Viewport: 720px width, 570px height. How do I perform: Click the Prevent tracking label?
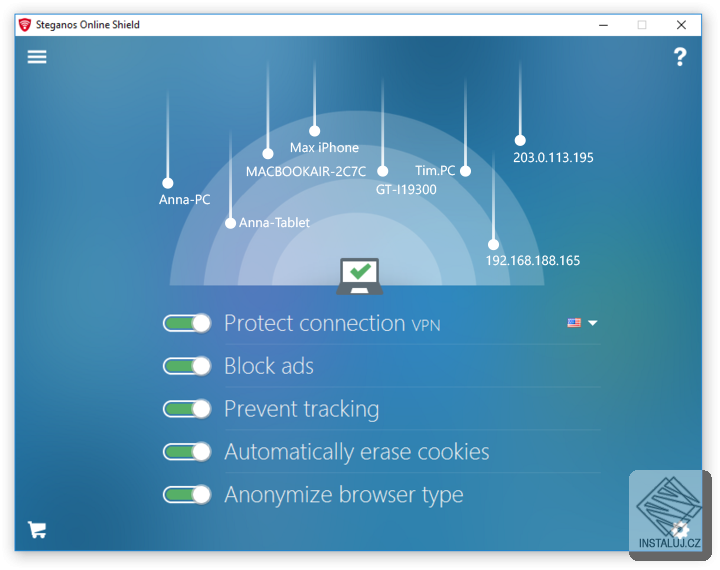(302, 409)
